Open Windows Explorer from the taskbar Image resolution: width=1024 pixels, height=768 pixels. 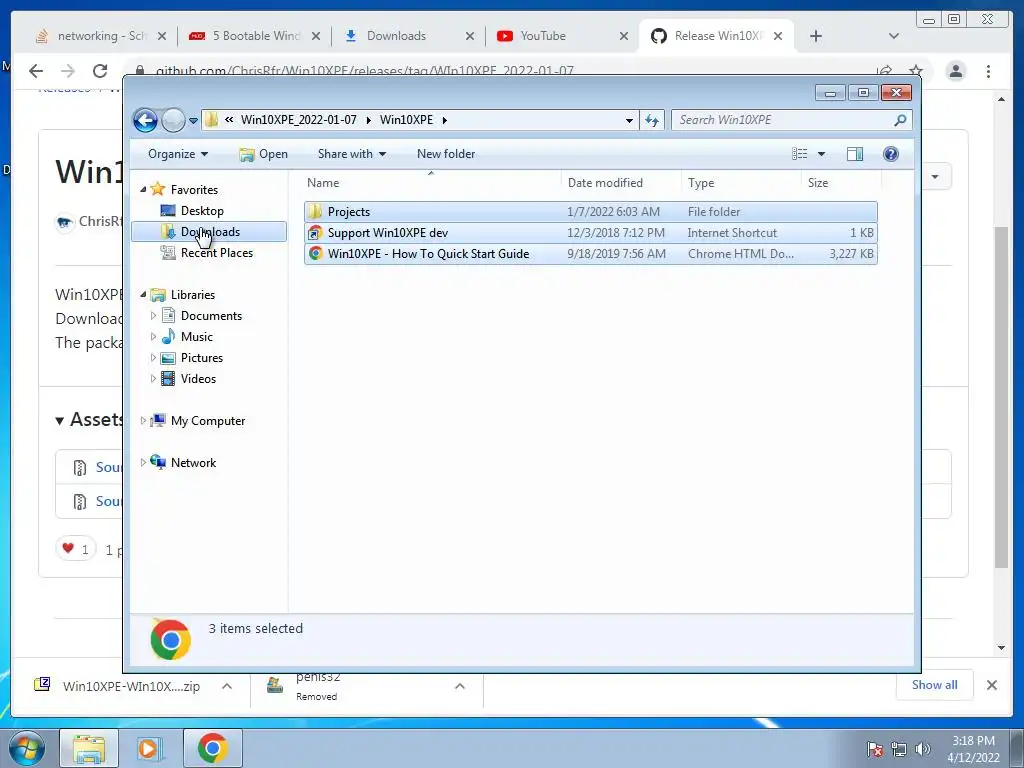tap(89, 748)
